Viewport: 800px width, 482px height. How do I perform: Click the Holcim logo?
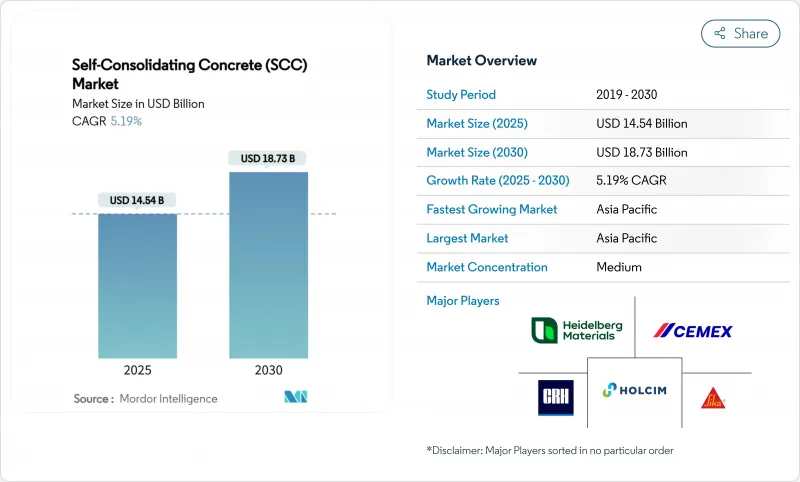coord(634,391)
